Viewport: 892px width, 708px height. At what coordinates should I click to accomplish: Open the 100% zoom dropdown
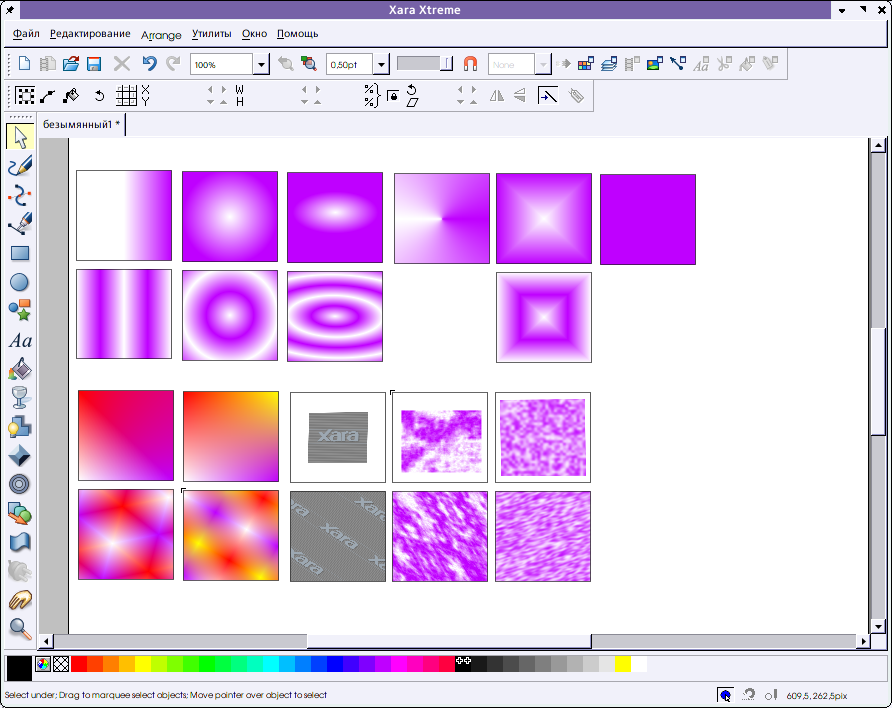coord(261,64)
